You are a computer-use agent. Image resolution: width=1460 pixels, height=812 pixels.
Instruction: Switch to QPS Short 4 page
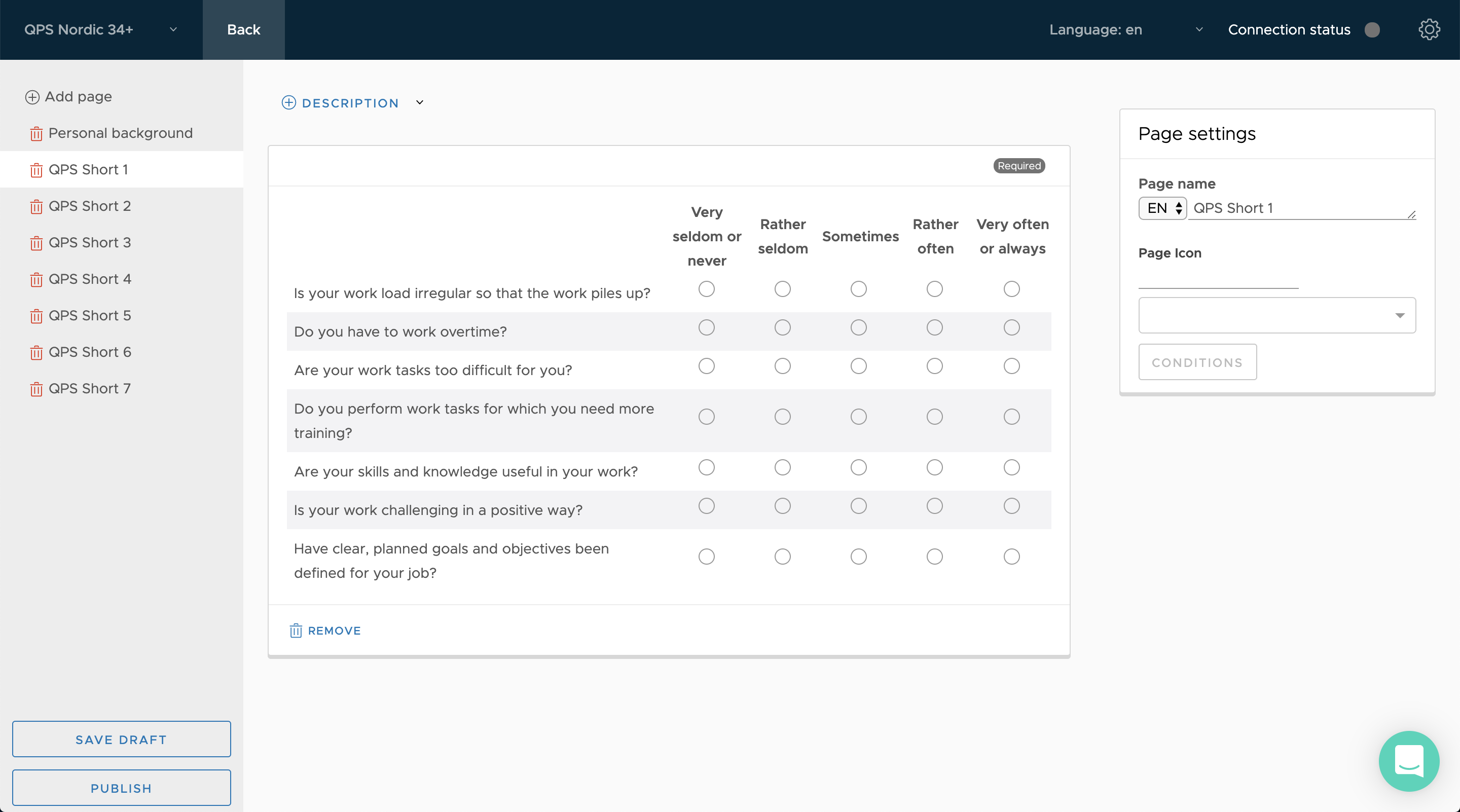[x=90, y=279]
